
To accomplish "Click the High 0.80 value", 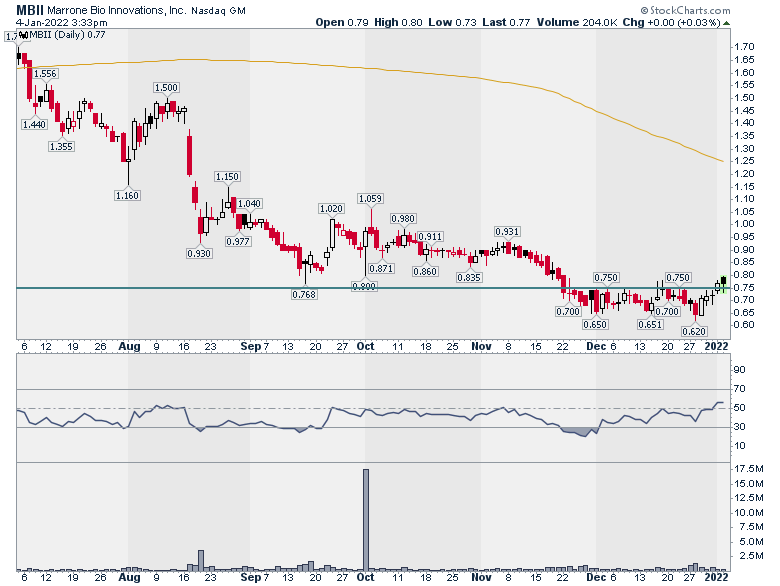I will coord(398,22).
